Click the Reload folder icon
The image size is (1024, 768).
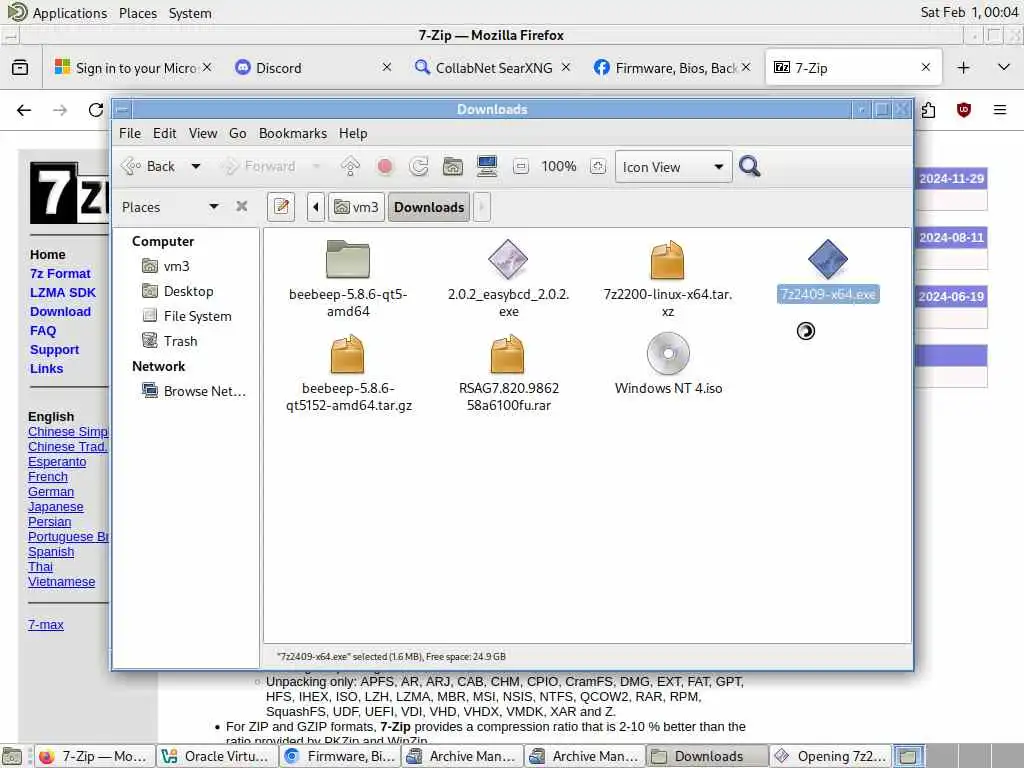coord(419,167)
